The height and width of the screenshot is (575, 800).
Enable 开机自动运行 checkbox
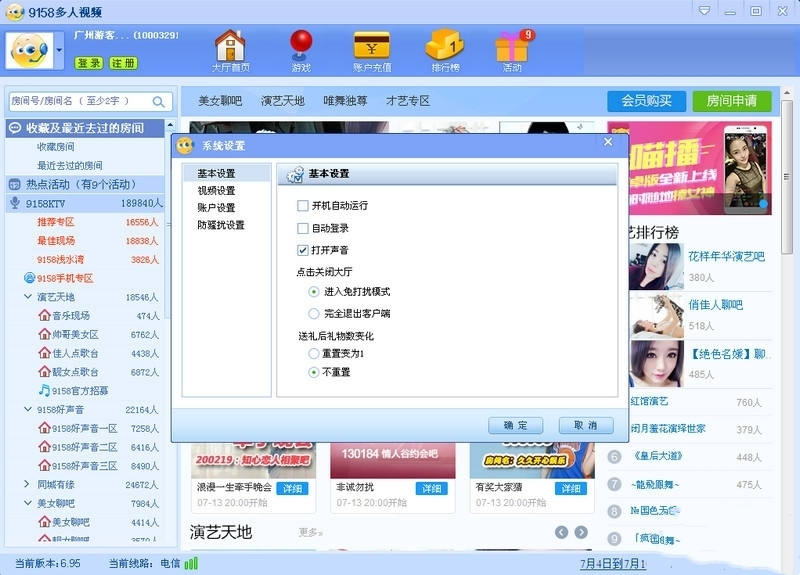(303, 206)
